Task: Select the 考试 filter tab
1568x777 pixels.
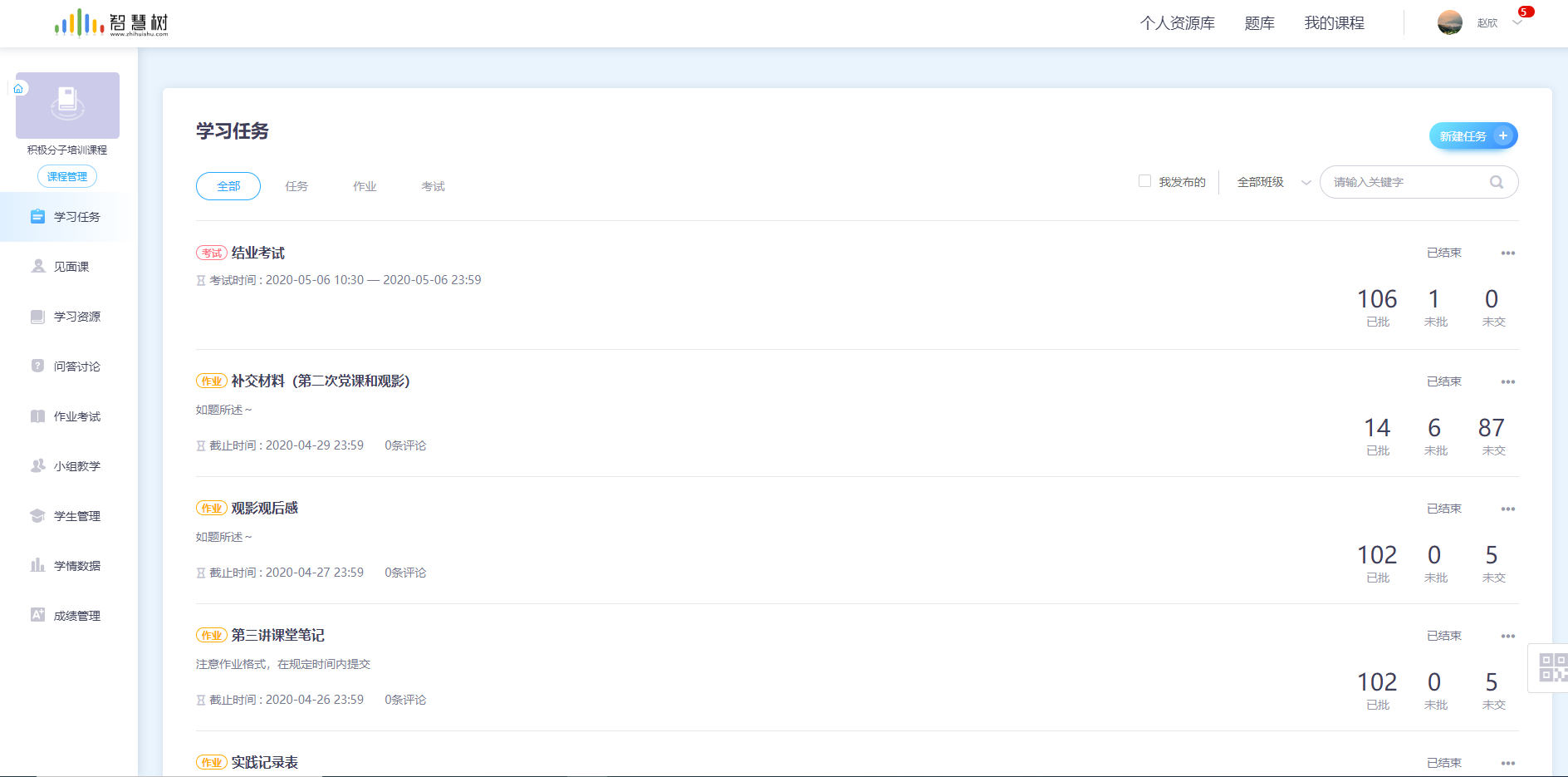Action: [433, 186]
